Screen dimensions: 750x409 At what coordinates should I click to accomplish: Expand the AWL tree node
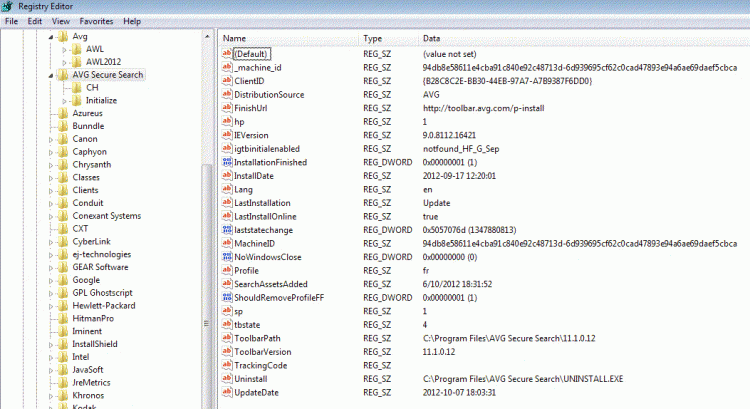click(64, 49)
